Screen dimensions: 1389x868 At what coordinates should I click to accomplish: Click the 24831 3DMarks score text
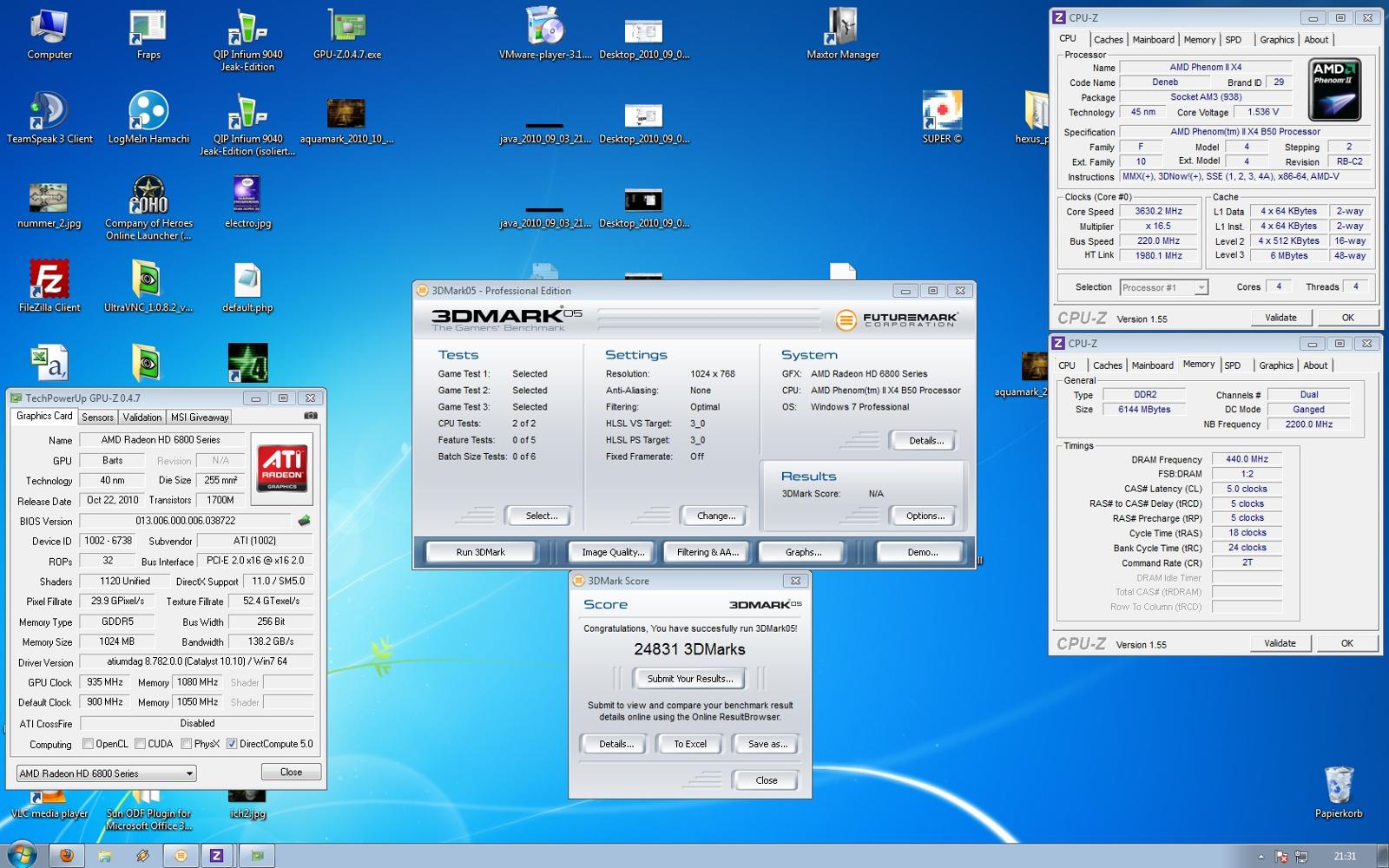pyautogui.click(x=689, y=649)
